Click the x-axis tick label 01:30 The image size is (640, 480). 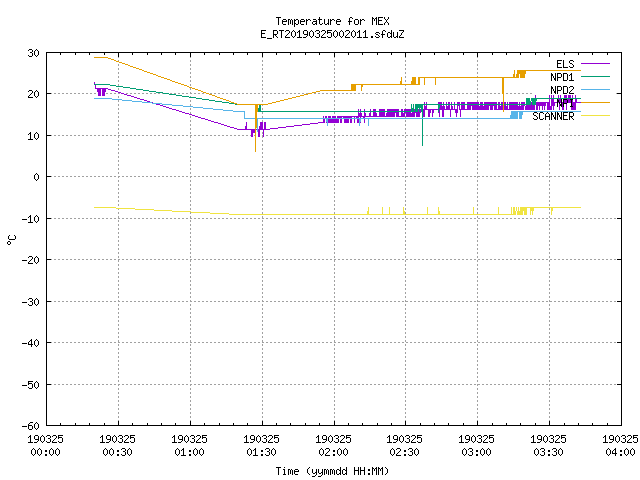261,452
